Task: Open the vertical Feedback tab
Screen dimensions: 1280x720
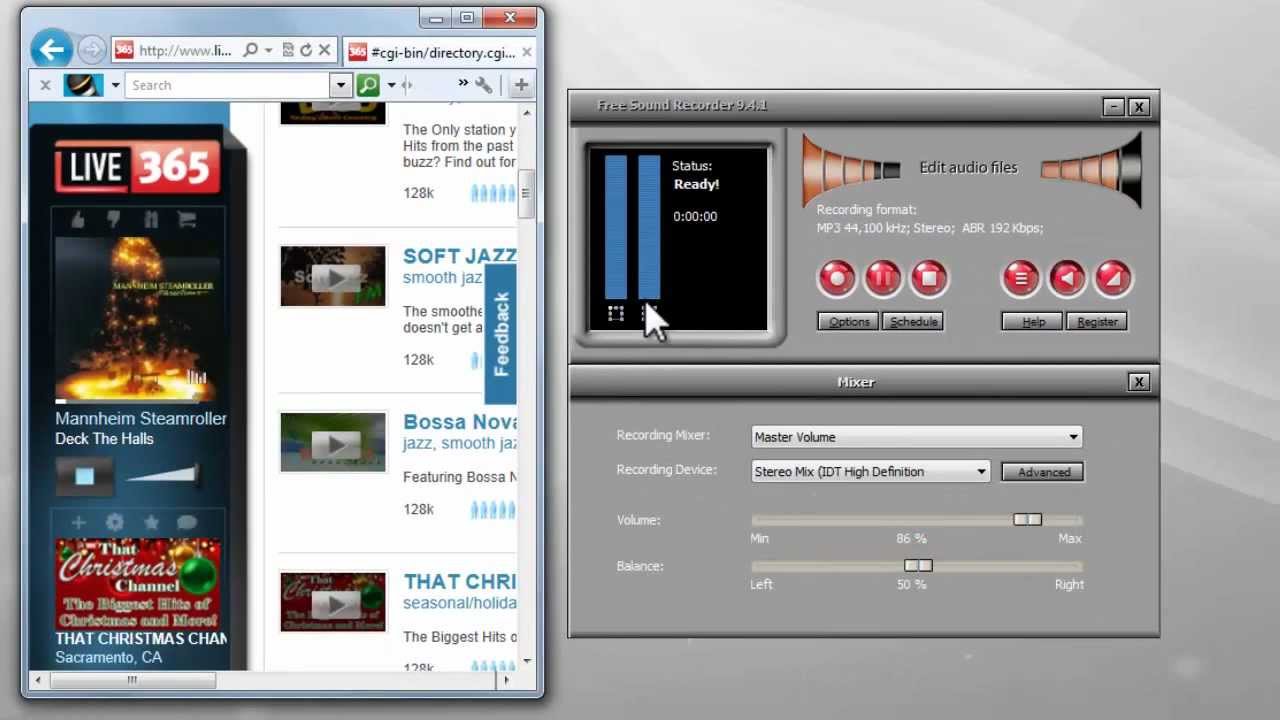Action: pyautogui.click(x=501, y=334)
